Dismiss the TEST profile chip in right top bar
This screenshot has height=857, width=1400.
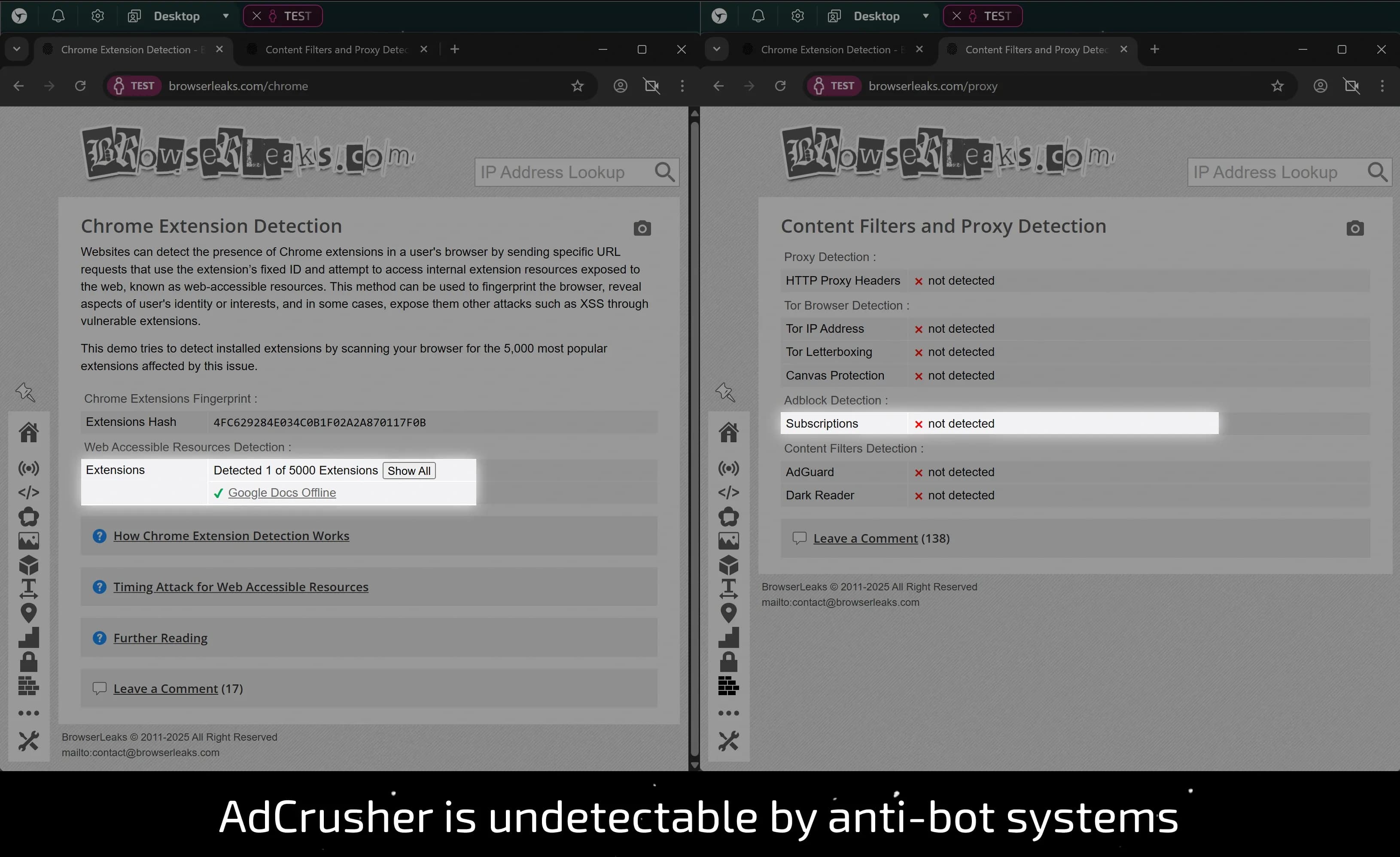(x=957, y=16)
